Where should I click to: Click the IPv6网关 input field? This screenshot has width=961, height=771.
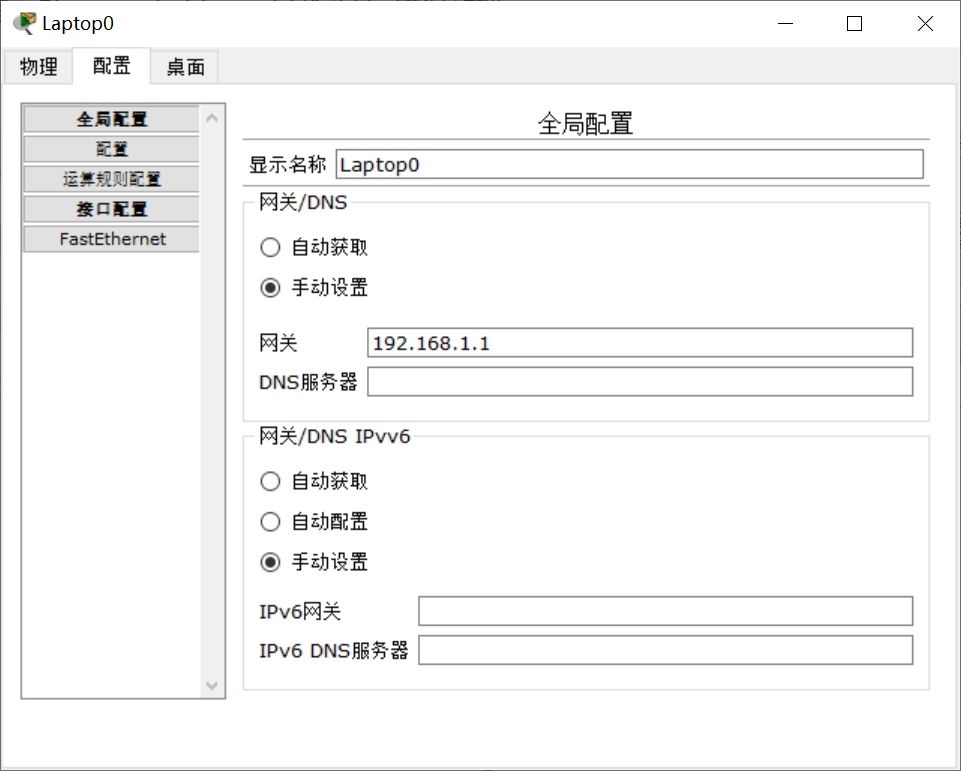(665, 610)
